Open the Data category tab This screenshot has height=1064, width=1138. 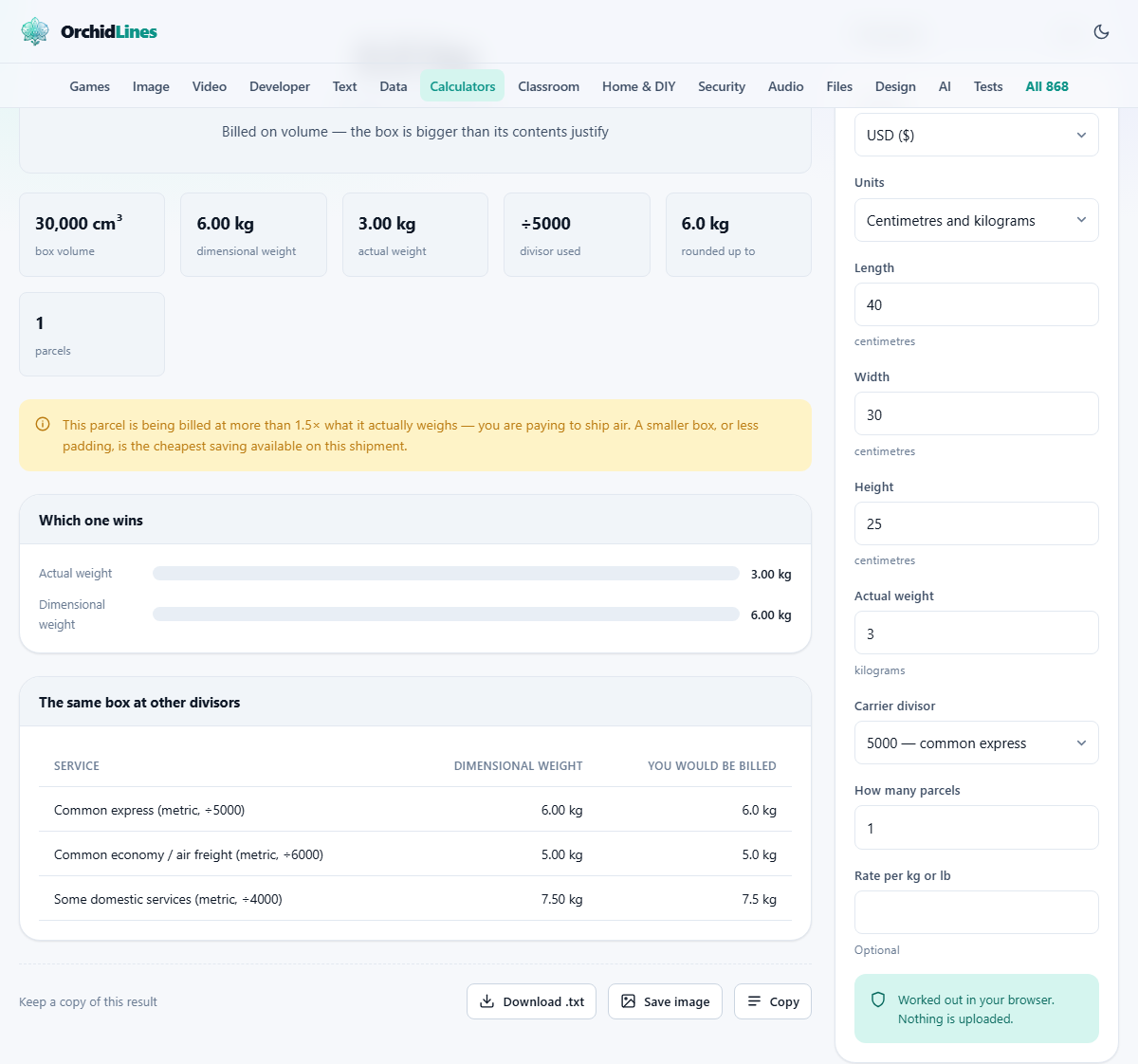pyautogui.click(x=394, y=86)
